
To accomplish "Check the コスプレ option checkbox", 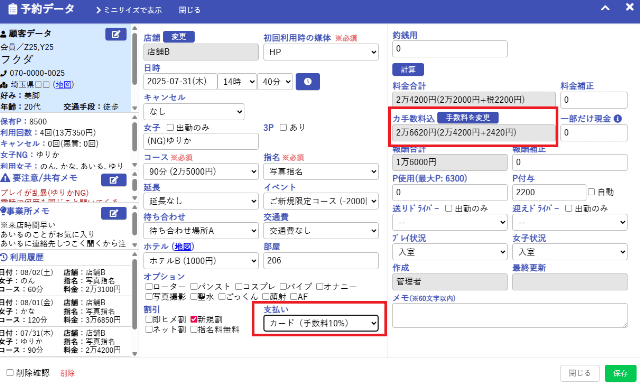I will 238,286.
